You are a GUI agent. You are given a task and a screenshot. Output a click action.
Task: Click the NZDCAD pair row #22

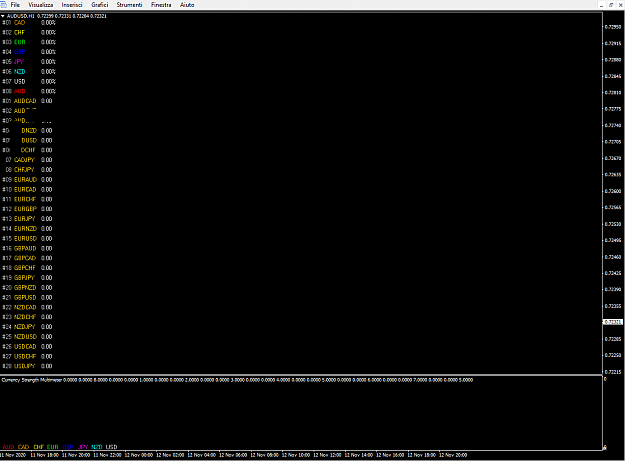(27, 307)
